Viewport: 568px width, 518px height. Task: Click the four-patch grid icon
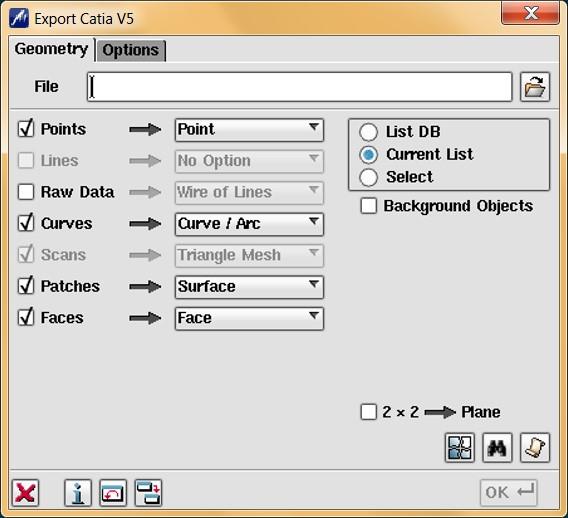[460, 448]
